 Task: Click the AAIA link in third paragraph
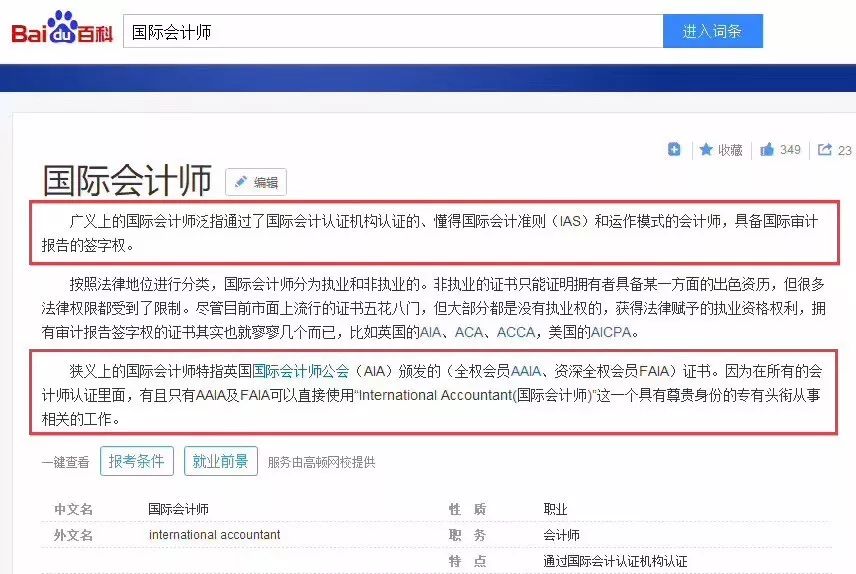point(526,371)
